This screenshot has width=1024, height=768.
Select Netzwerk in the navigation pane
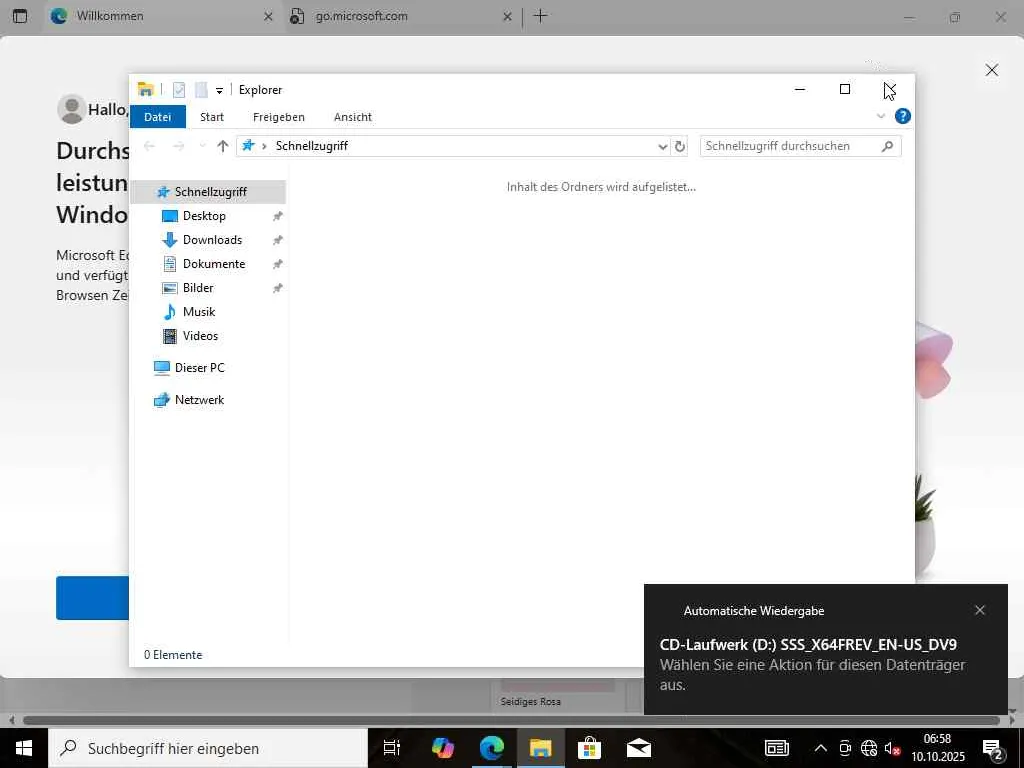coord(199,400)
